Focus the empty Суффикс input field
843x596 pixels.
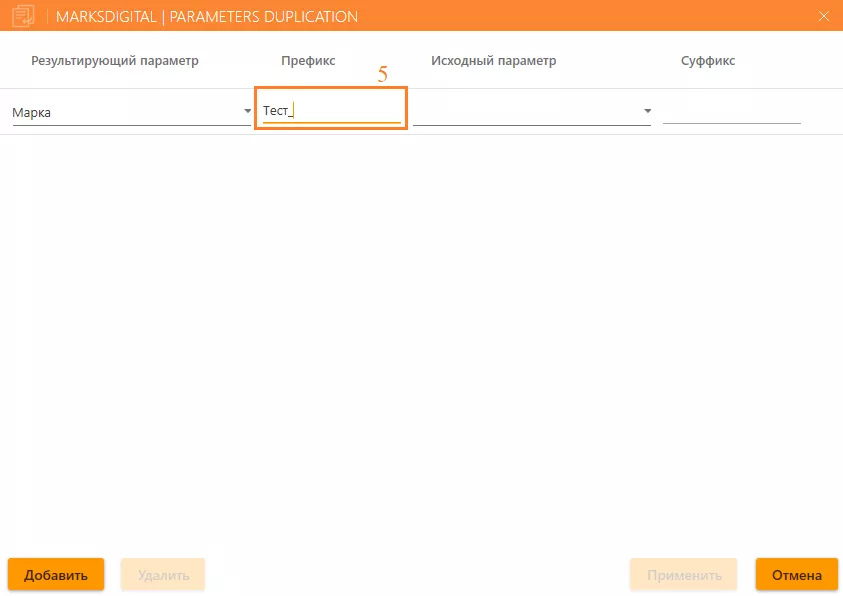pos(731,112)
